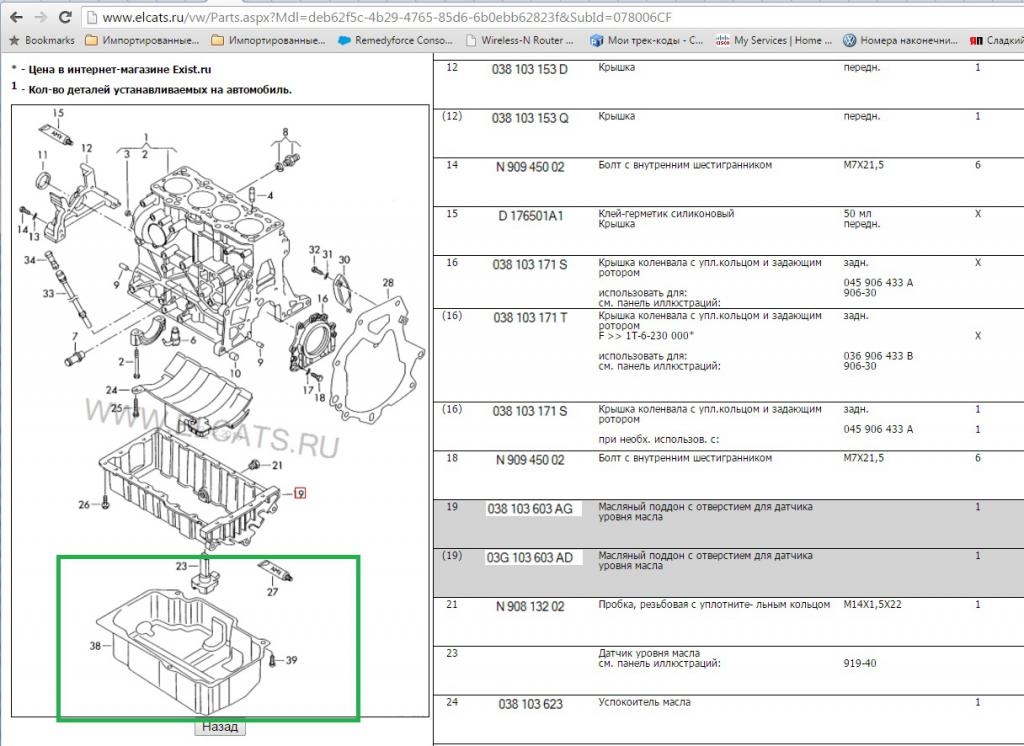Click position number 24 in the parts table

coord(452,702)
